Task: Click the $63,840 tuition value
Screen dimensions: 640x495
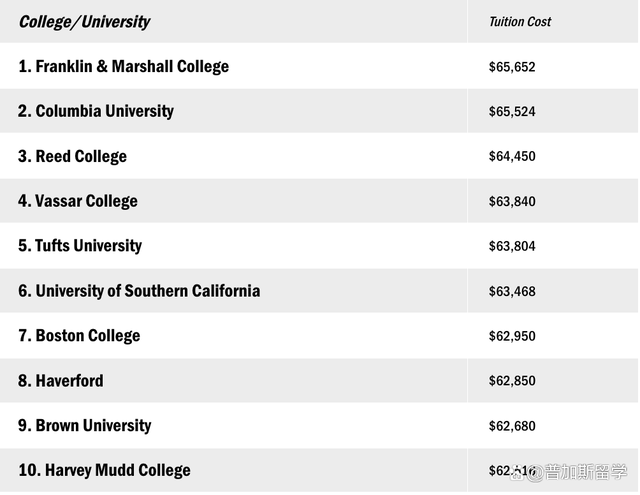Action: click(512, 201)
